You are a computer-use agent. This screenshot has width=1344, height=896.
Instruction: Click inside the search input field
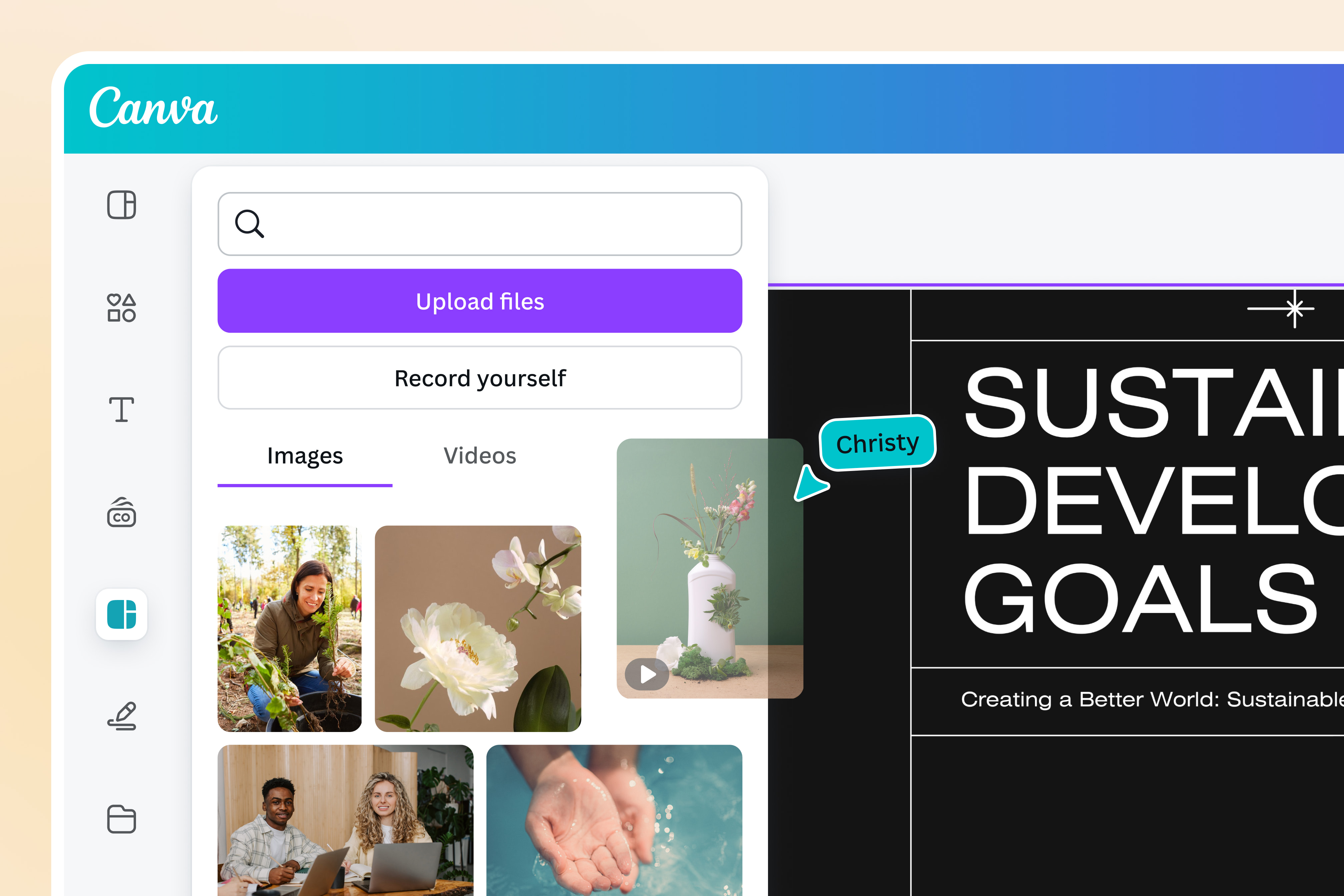pos(479,224)
